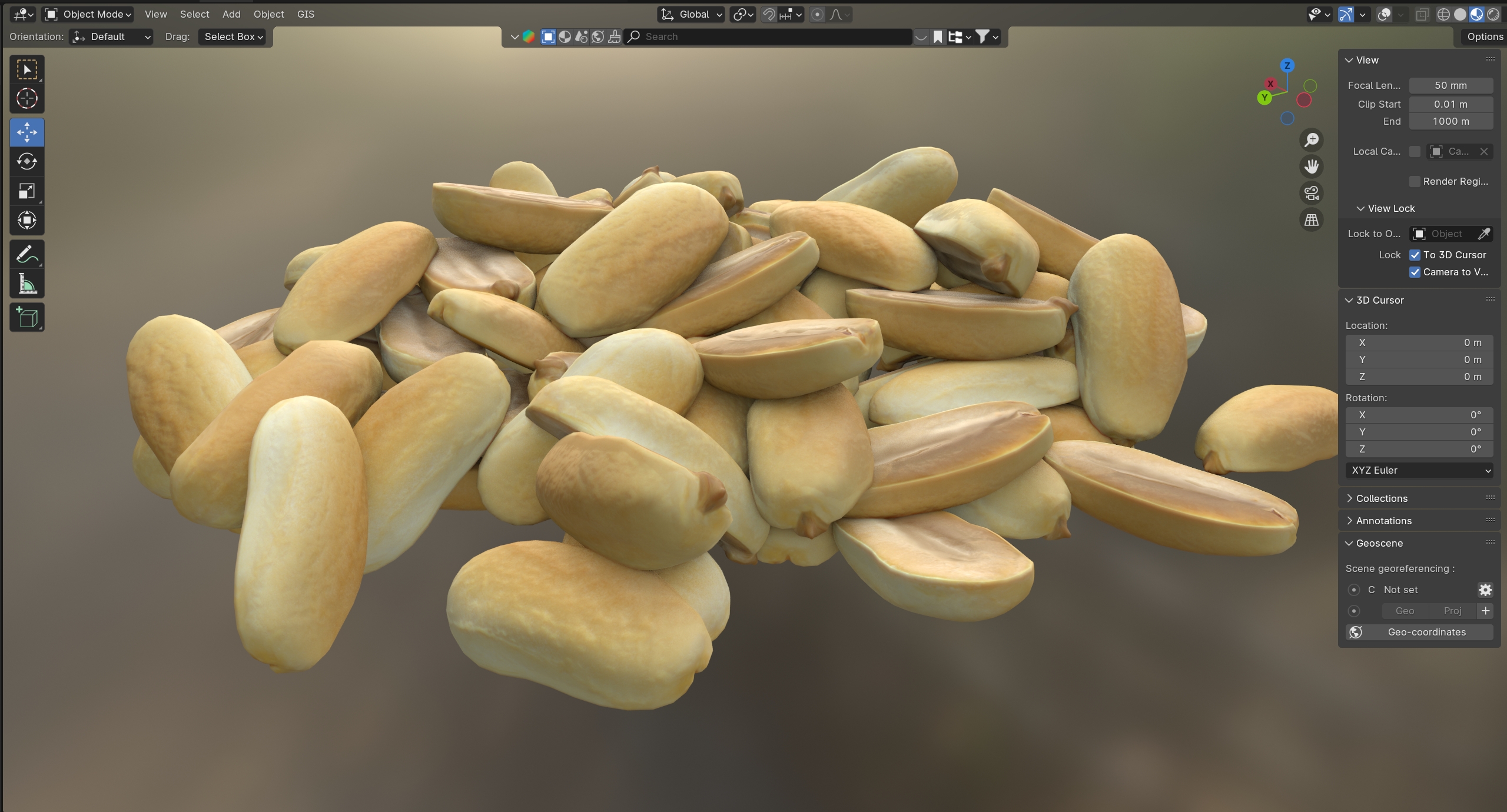This screenshot has height=812, width=1507.
Task: Open the Add menu
Action: (x=231, y=14)
